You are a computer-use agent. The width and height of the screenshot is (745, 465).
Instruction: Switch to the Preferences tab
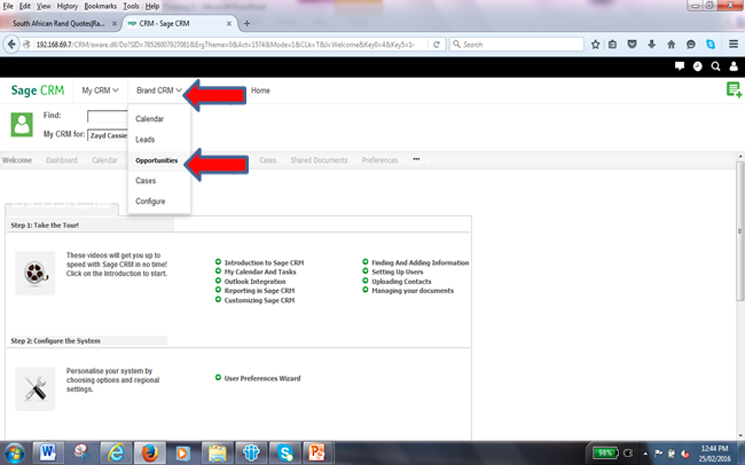tap(380, 160)
